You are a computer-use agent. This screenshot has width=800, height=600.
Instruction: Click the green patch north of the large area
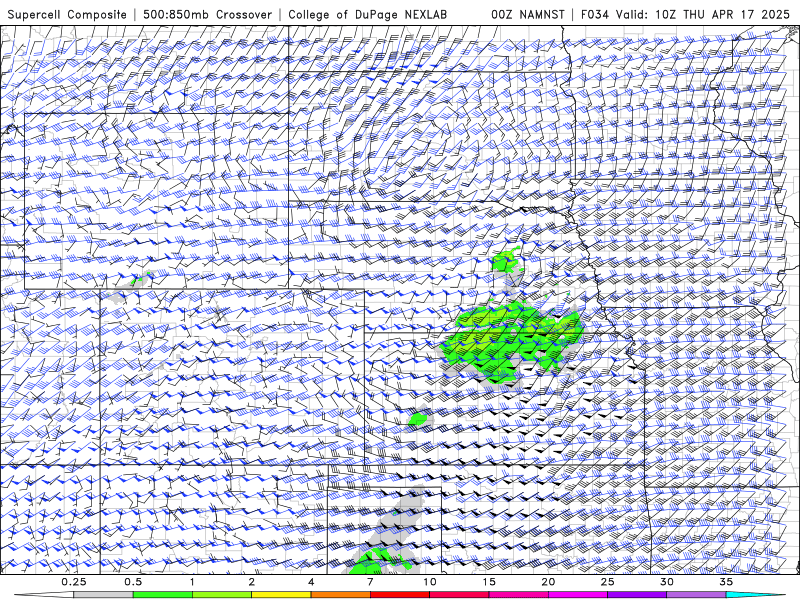pyautogui.click(x=506, y=260)
